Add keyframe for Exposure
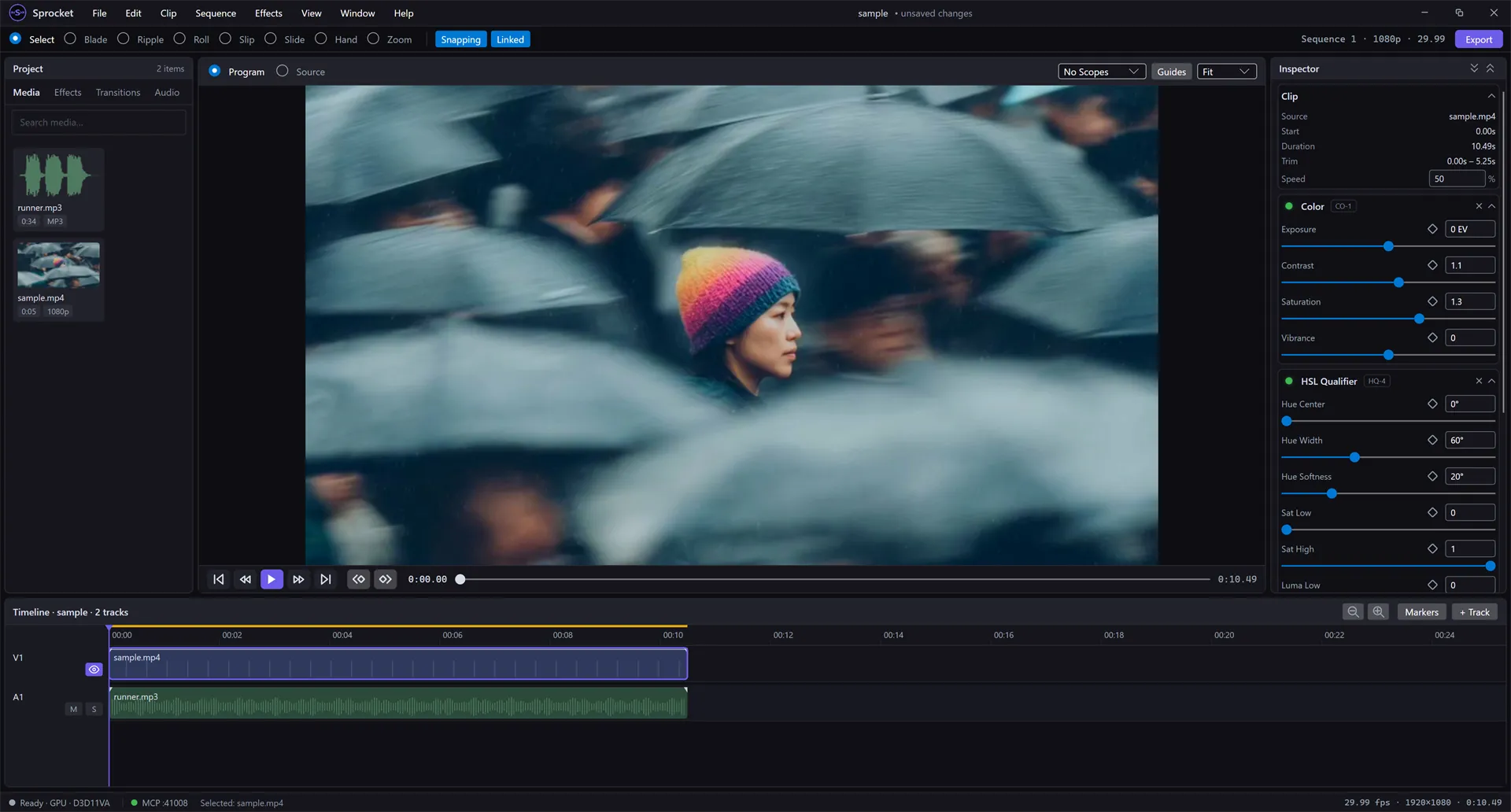Viewport: 1511px width, 812px height. coord(1432,229)
